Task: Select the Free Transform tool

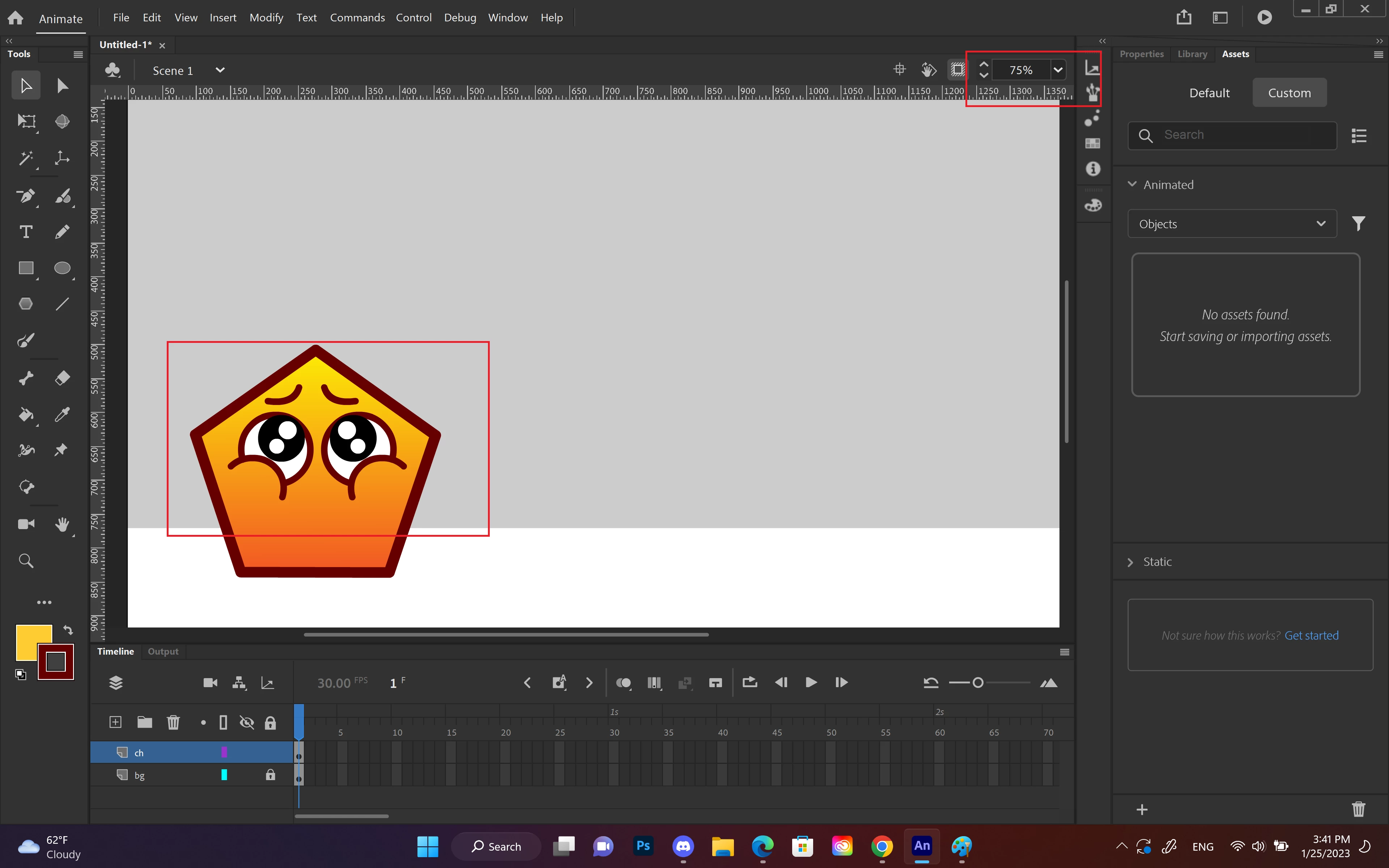Action: click(26, 121)
